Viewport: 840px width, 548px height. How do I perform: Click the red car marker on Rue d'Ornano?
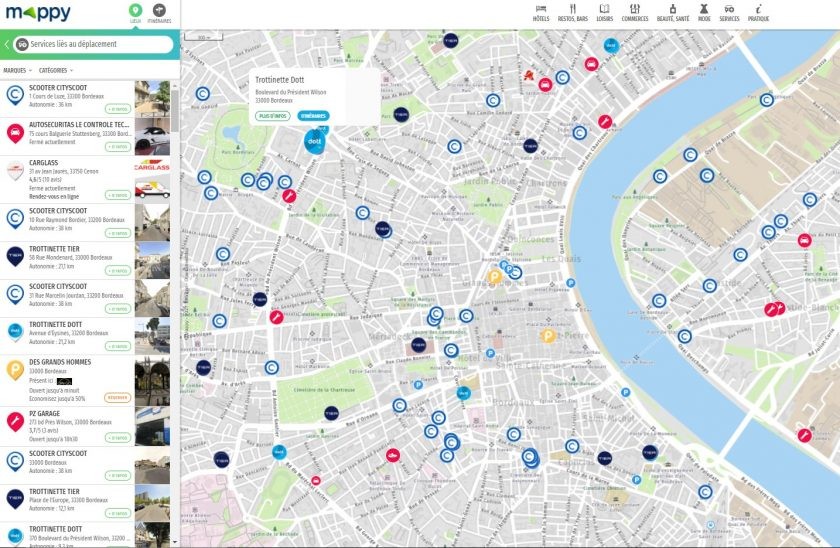tap(393, 456)
